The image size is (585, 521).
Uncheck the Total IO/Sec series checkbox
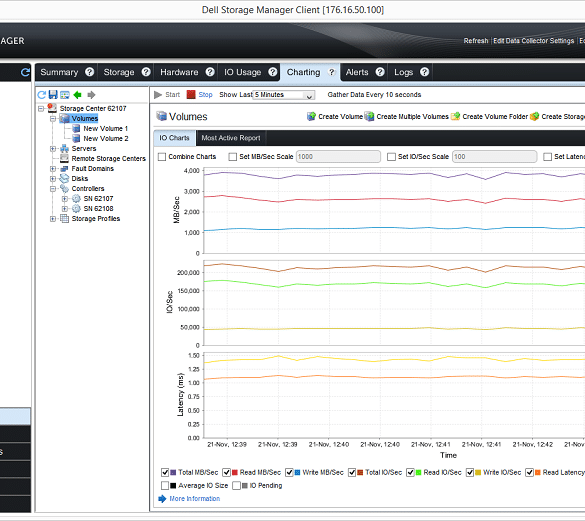point(352,472)
